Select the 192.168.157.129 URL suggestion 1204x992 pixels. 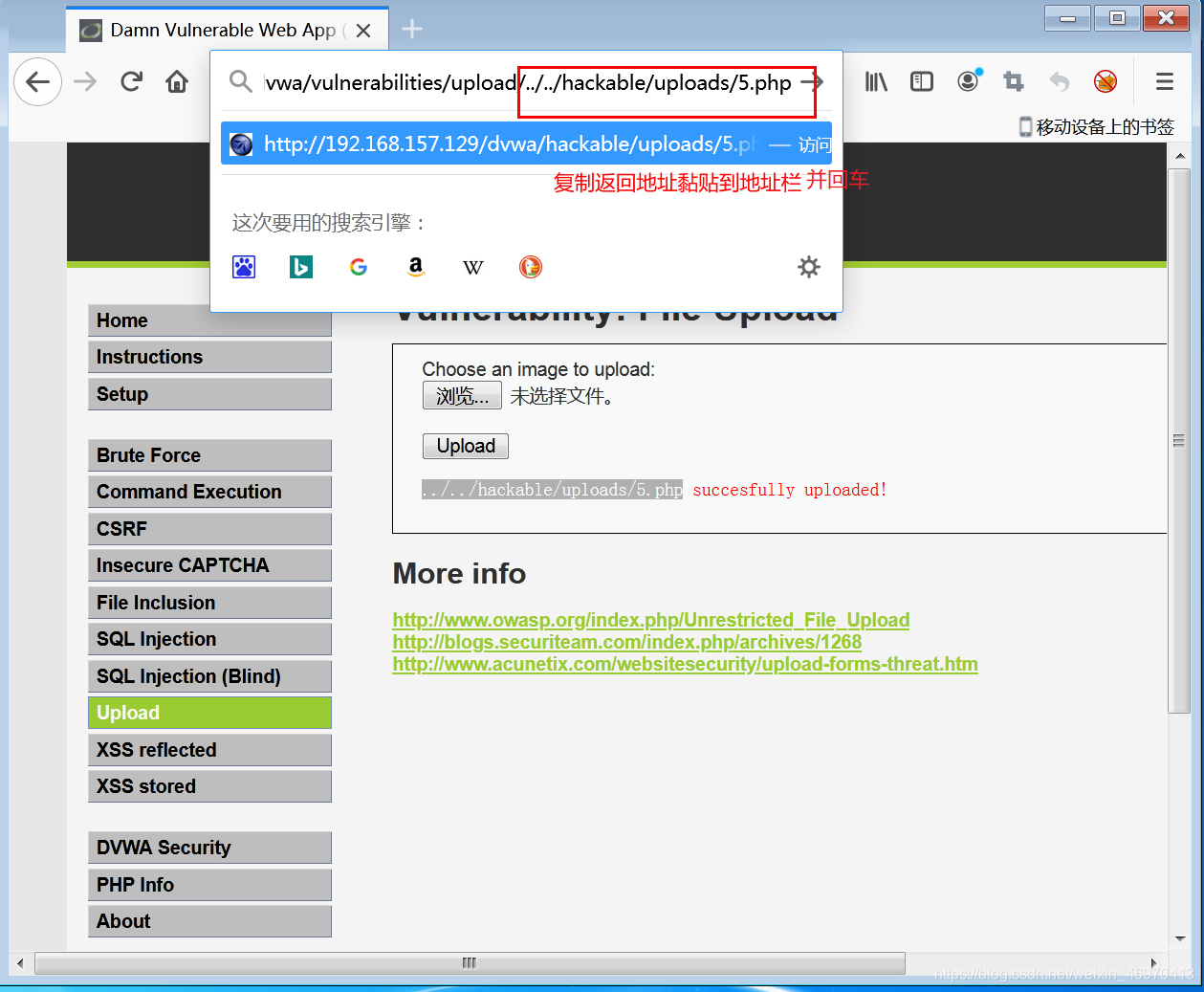point(526,143)
